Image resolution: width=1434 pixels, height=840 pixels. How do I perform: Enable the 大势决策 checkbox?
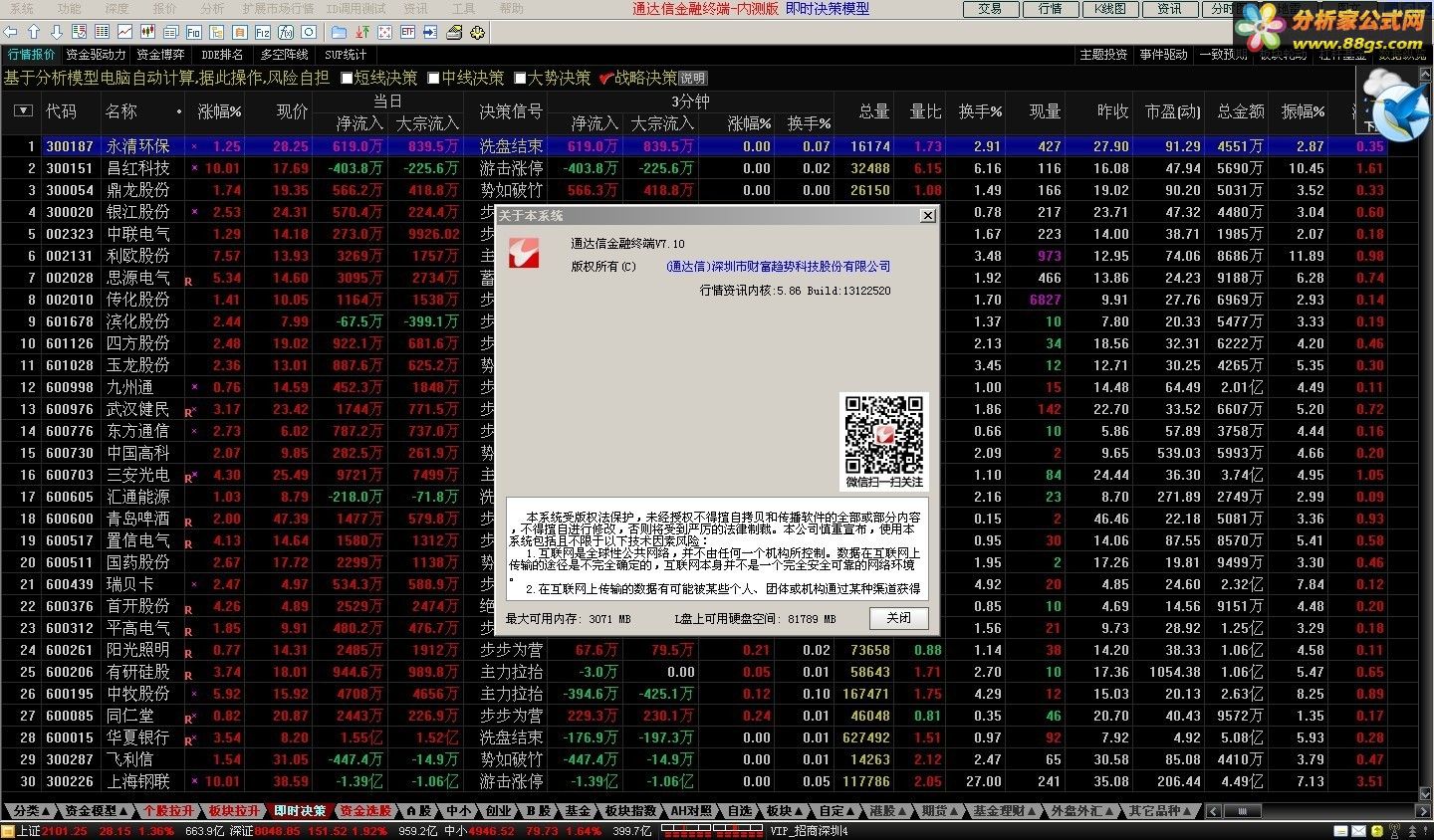pos(521,78)
